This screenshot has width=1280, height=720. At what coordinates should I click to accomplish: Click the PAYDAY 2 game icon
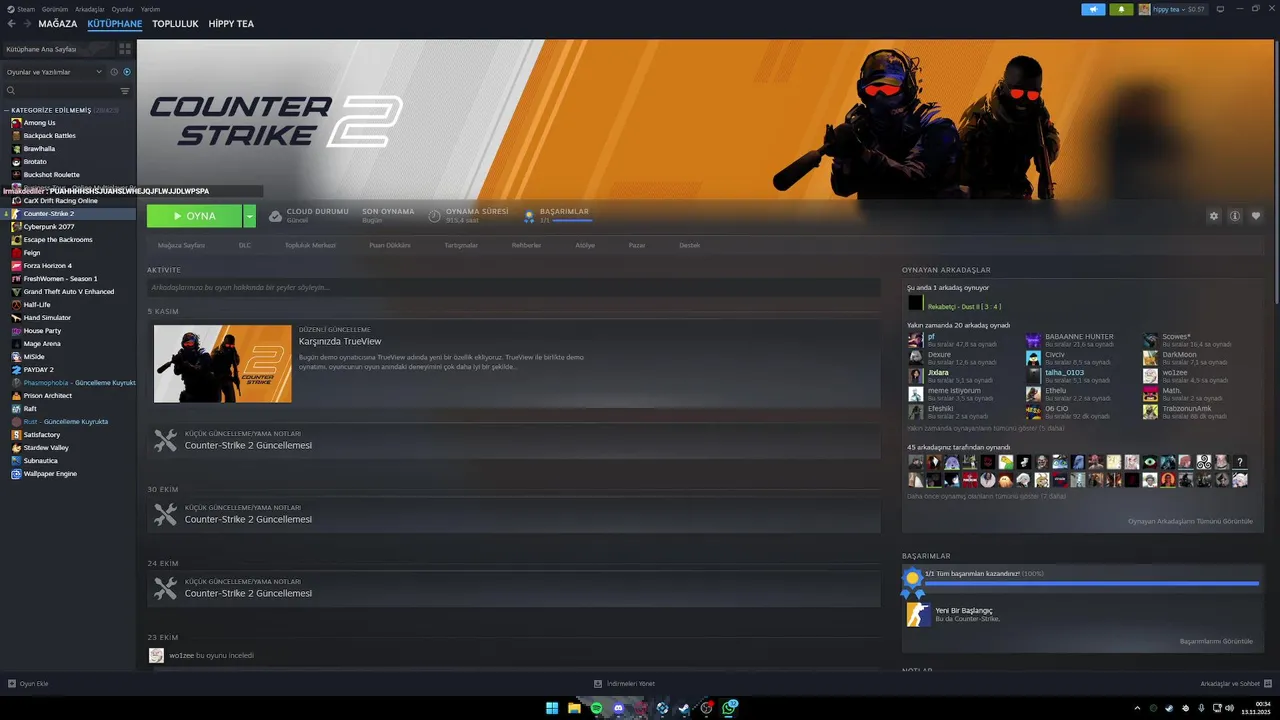pyautogui.click(x=16, y=370)
